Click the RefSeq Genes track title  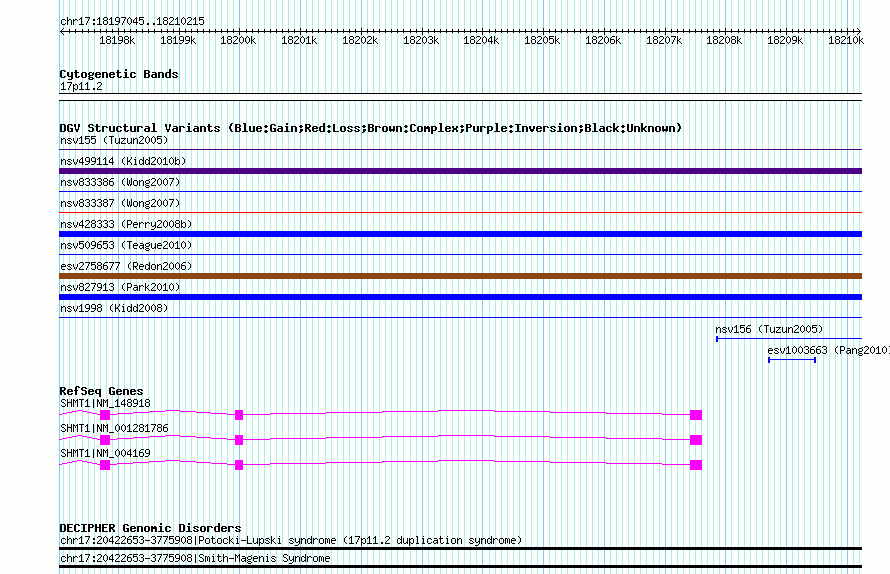click(101, 391)
